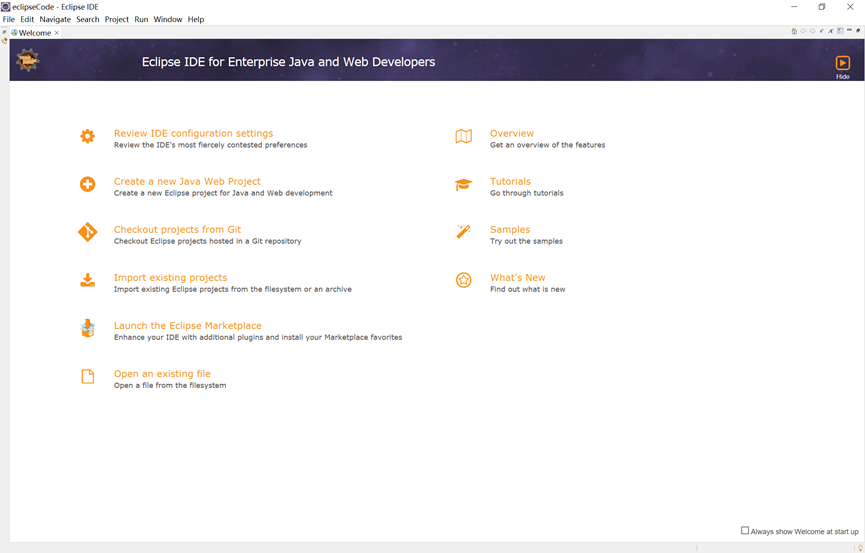Click 'Import existing Eclipse projects from the filesystem' text
The height and width of the screenshot is (553, 865).
coord(232,289)
